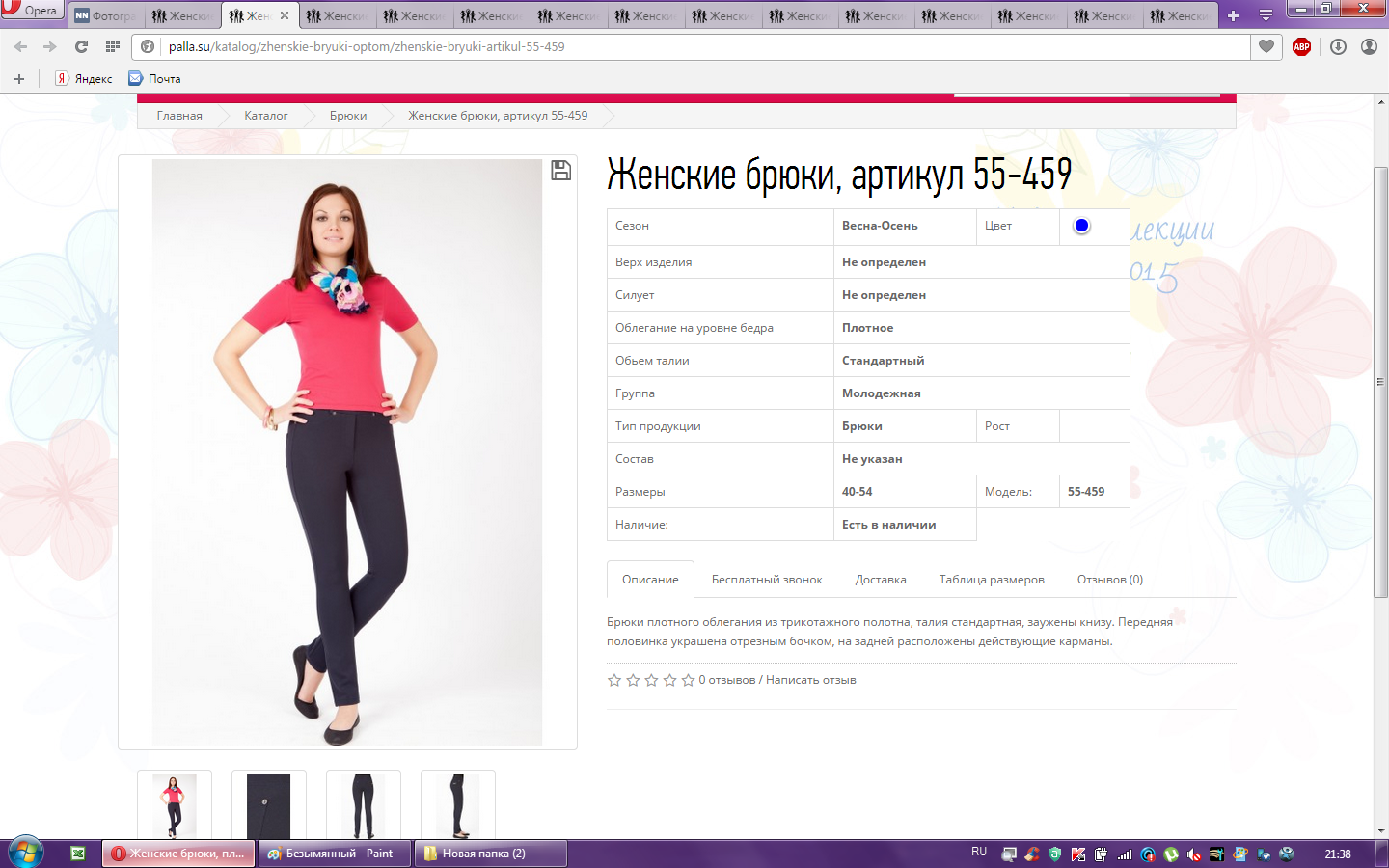The height and width of the screenshot is (868, 1389).
Task: Switch to Paint window in taskbar
Action: [335, 854]
